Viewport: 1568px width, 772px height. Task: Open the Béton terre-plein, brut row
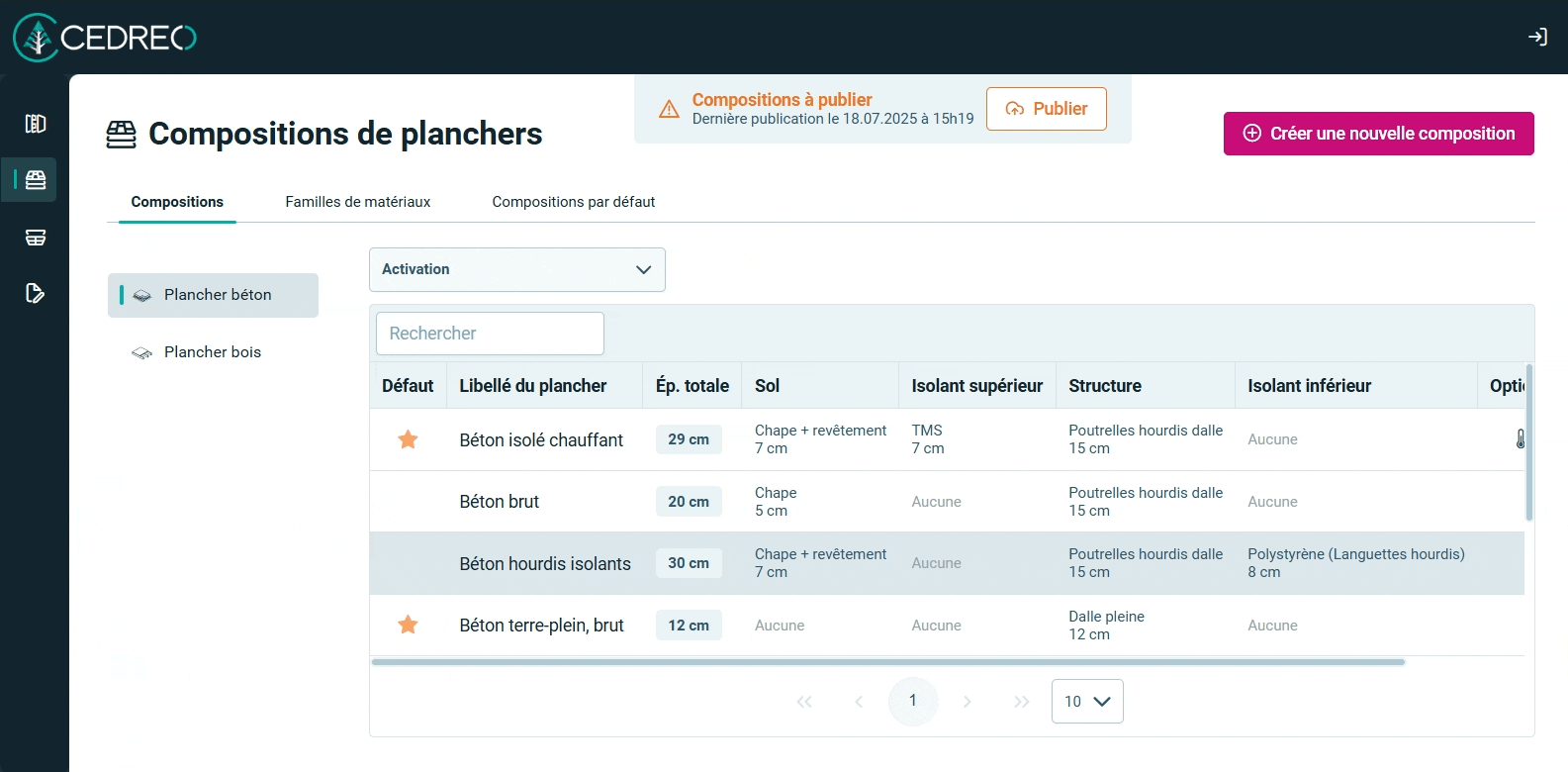(x=947, y=626)
